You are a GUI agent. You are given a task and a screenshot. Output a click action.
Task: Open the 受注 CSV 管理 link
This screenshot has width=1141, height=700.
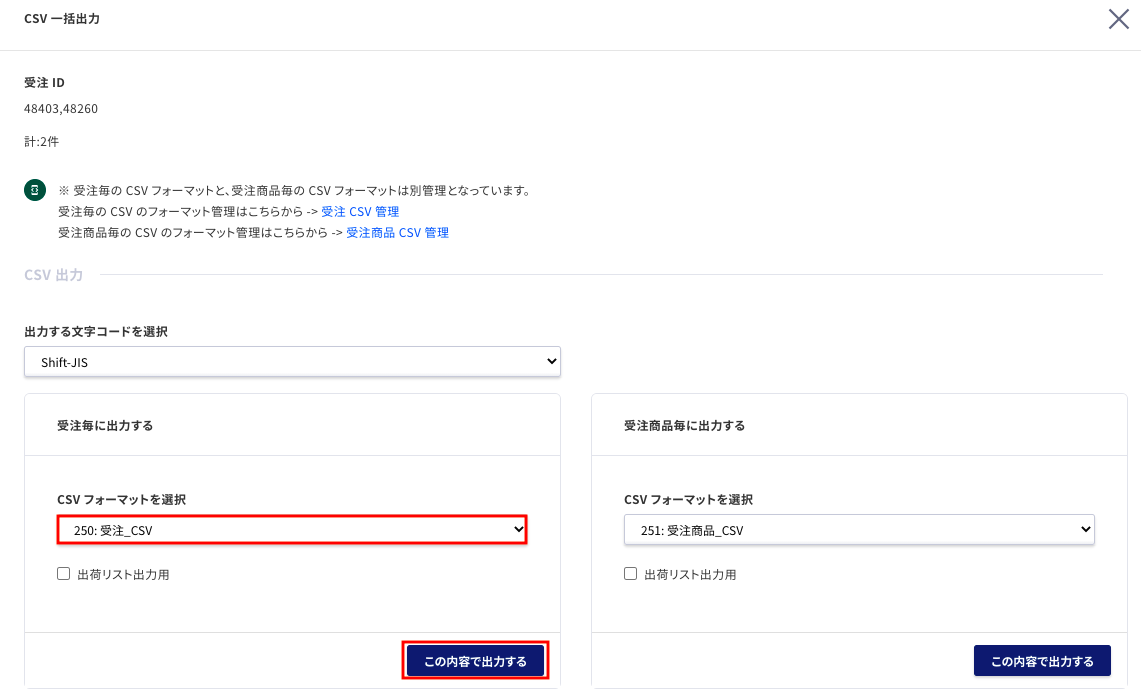pyautogui.click(x=360, y=212)
